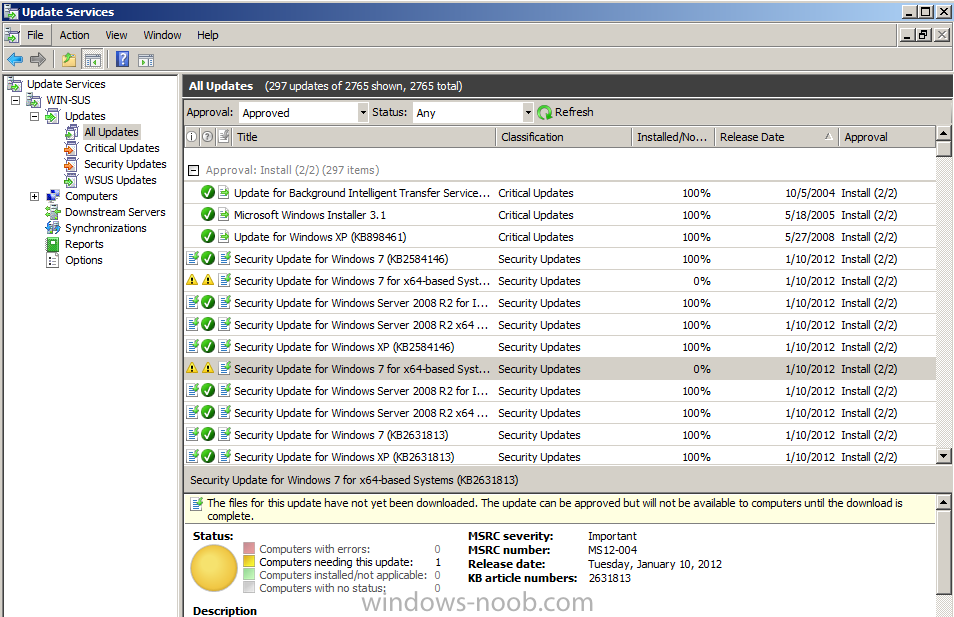The image size is (954, 617).
Task: Click the Reports node icon
Action: click(x=53, y=244)
